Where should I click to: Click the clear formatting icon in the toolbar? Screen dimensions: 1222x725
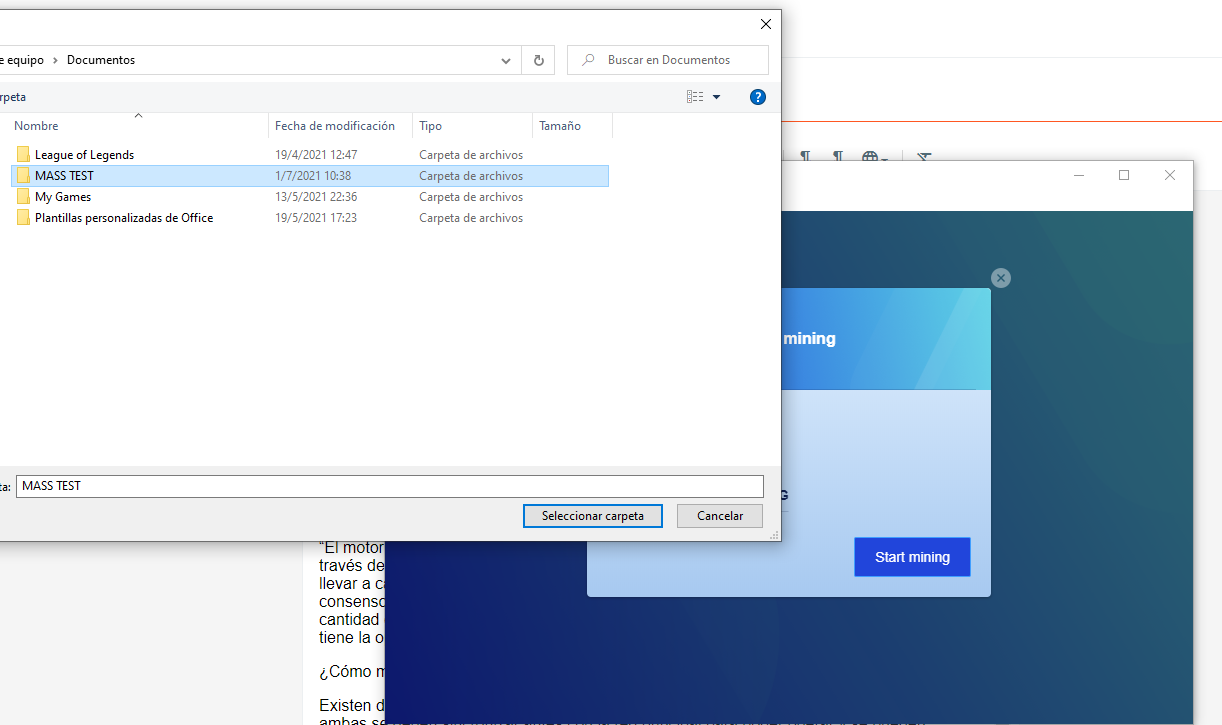(x=924, y=158)
